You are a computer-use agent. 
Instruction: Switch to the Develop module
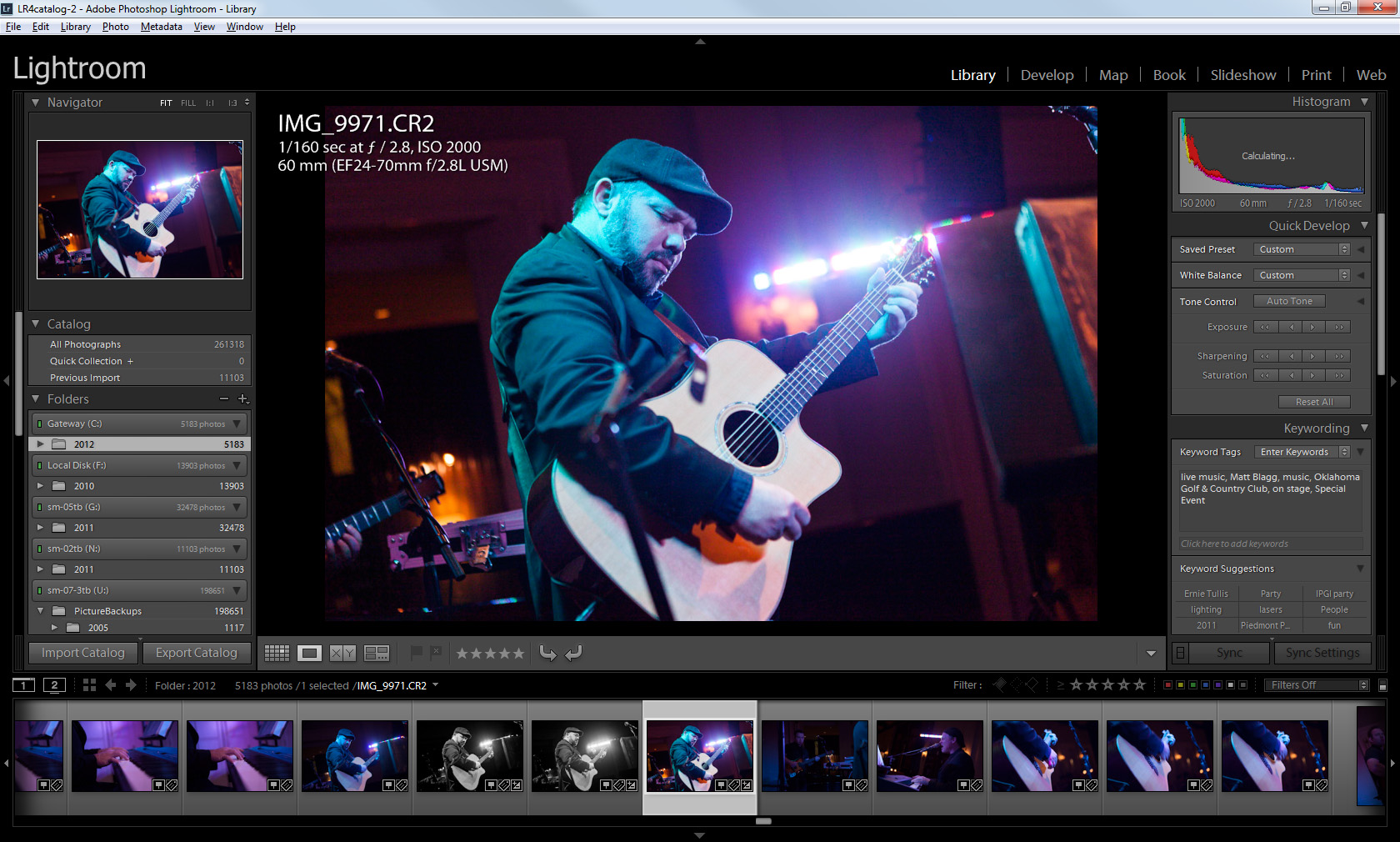(1047, 75)
